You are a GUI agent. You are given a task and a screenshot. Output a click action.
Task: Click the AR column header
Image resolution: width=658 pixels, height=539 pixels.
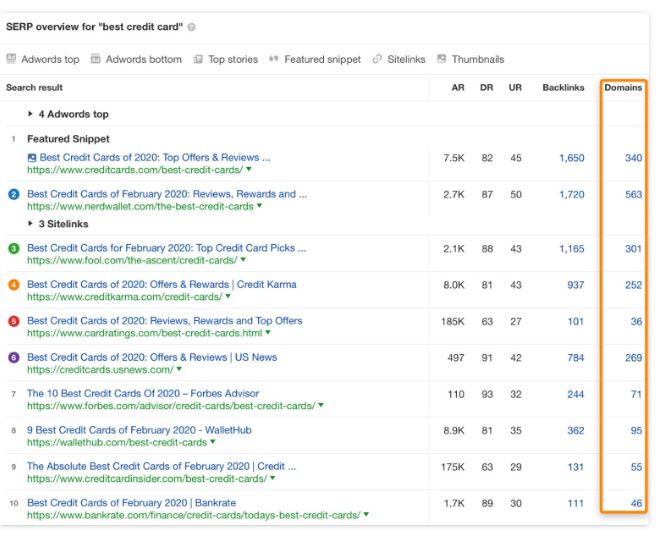(458, 88)
